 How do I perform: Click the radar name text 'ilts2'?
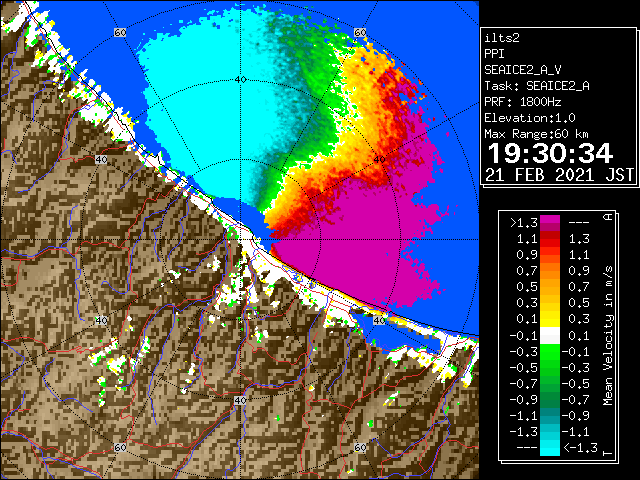pos(502,38)
